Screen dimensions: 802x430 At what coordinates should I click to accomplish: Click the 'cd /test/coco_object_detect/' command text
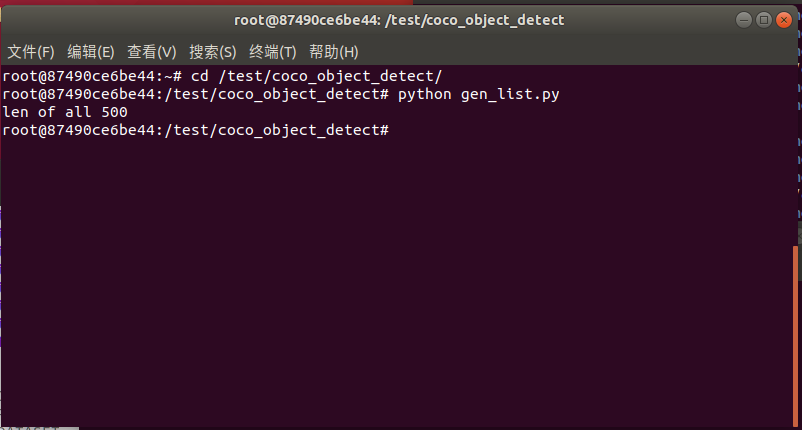point(316,76)
